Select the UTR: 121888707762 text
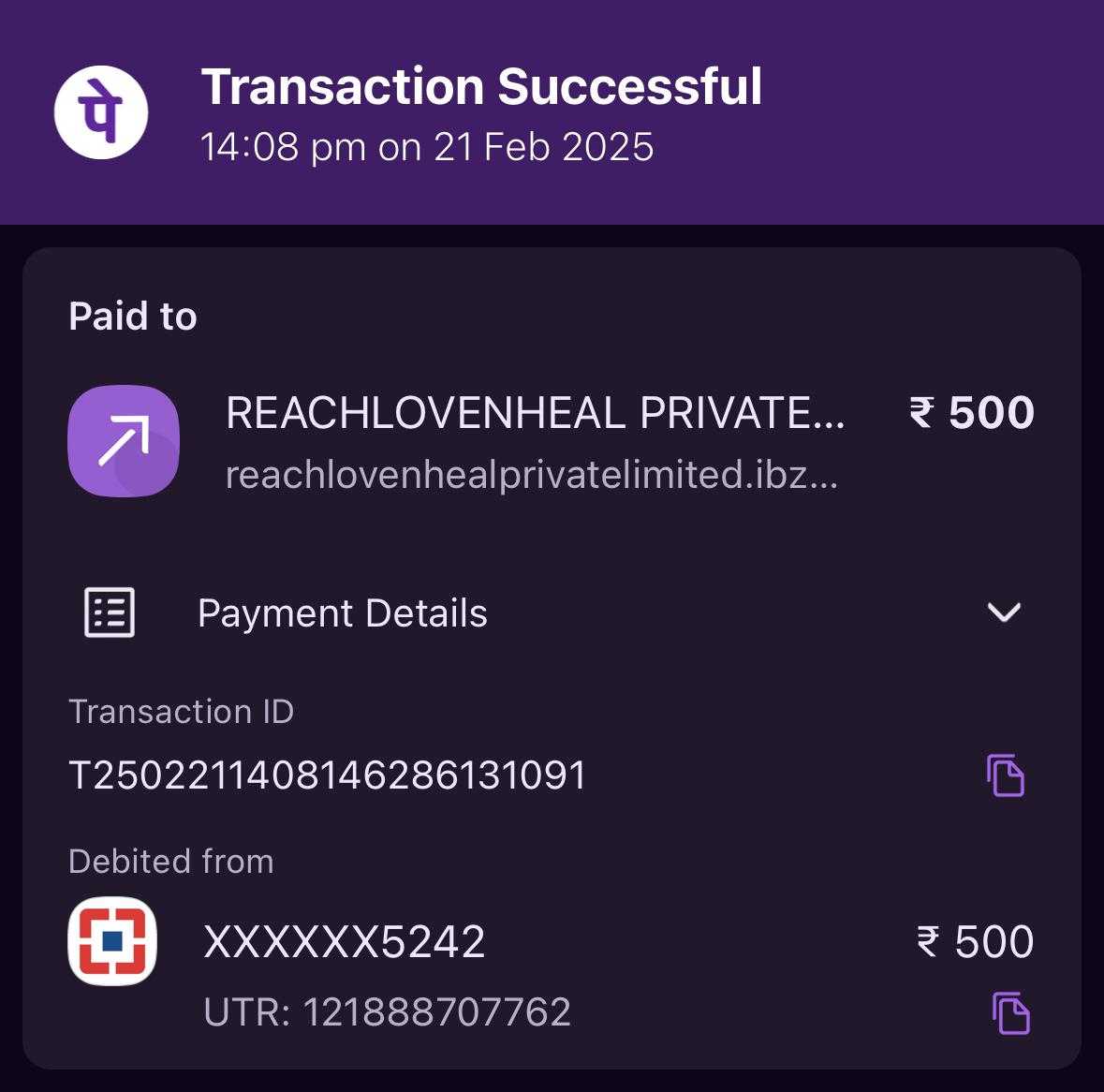This screenshot has width=1104, height=1092. click(387, 1011)
